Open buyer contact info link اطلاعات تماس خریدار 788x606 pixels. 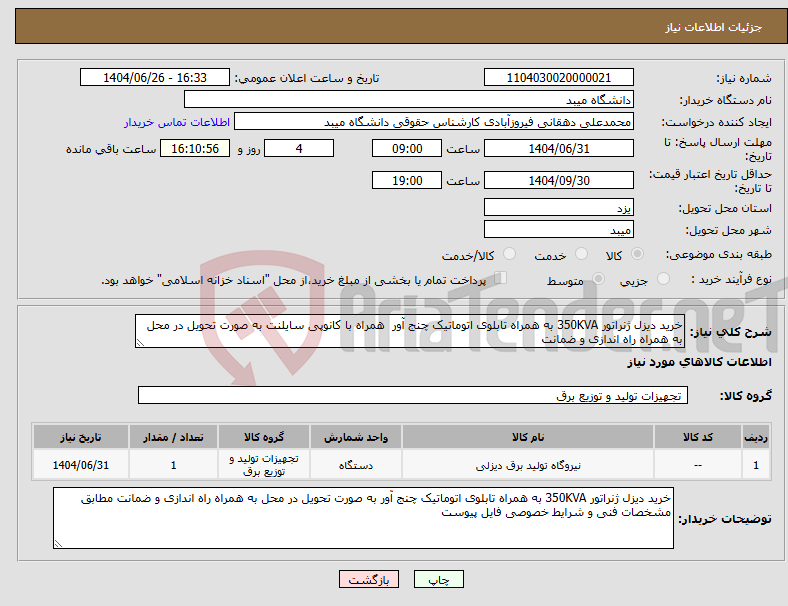pyautogui.click(x=177, y=122)
